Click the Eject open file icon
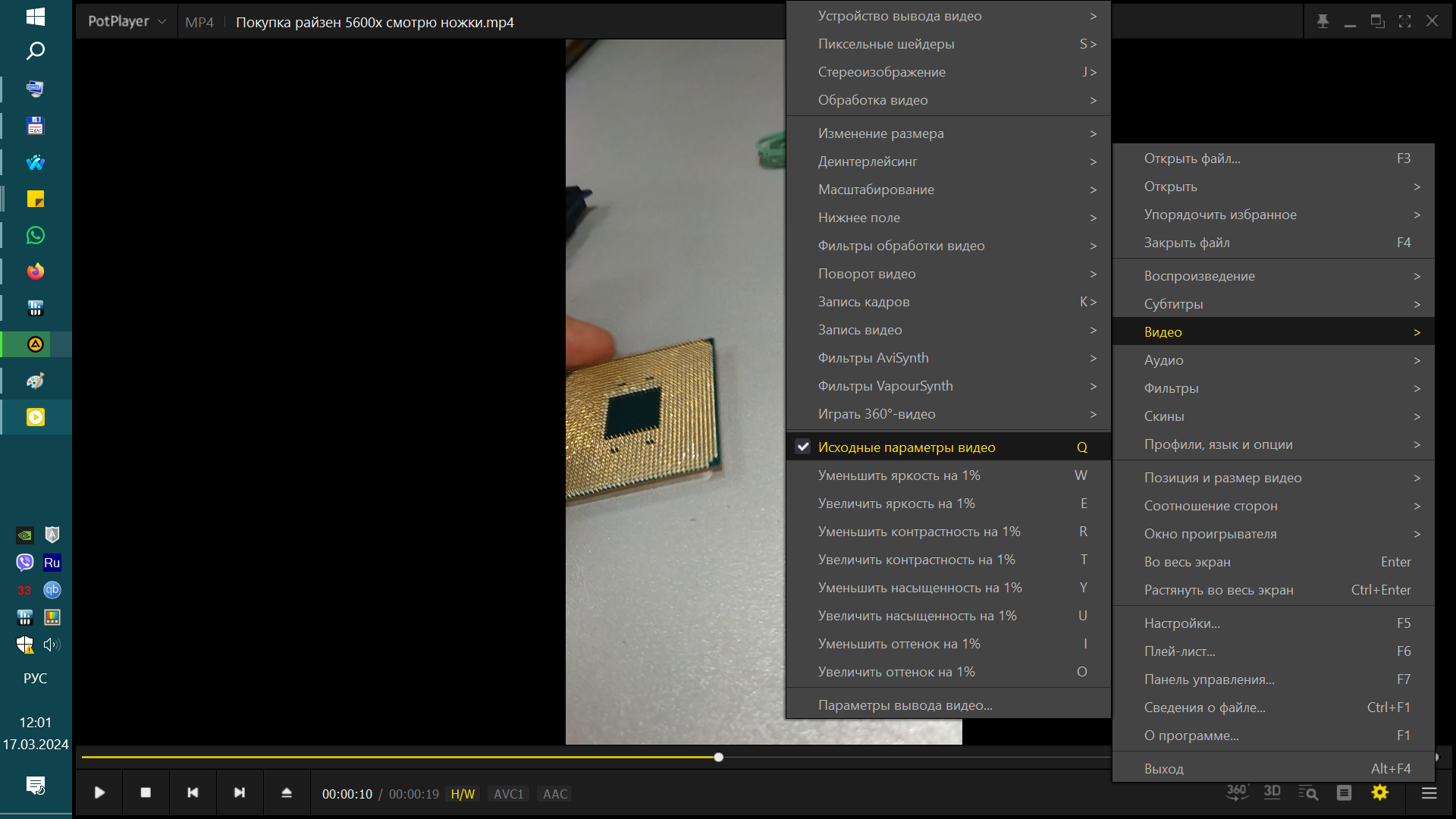 287,792
